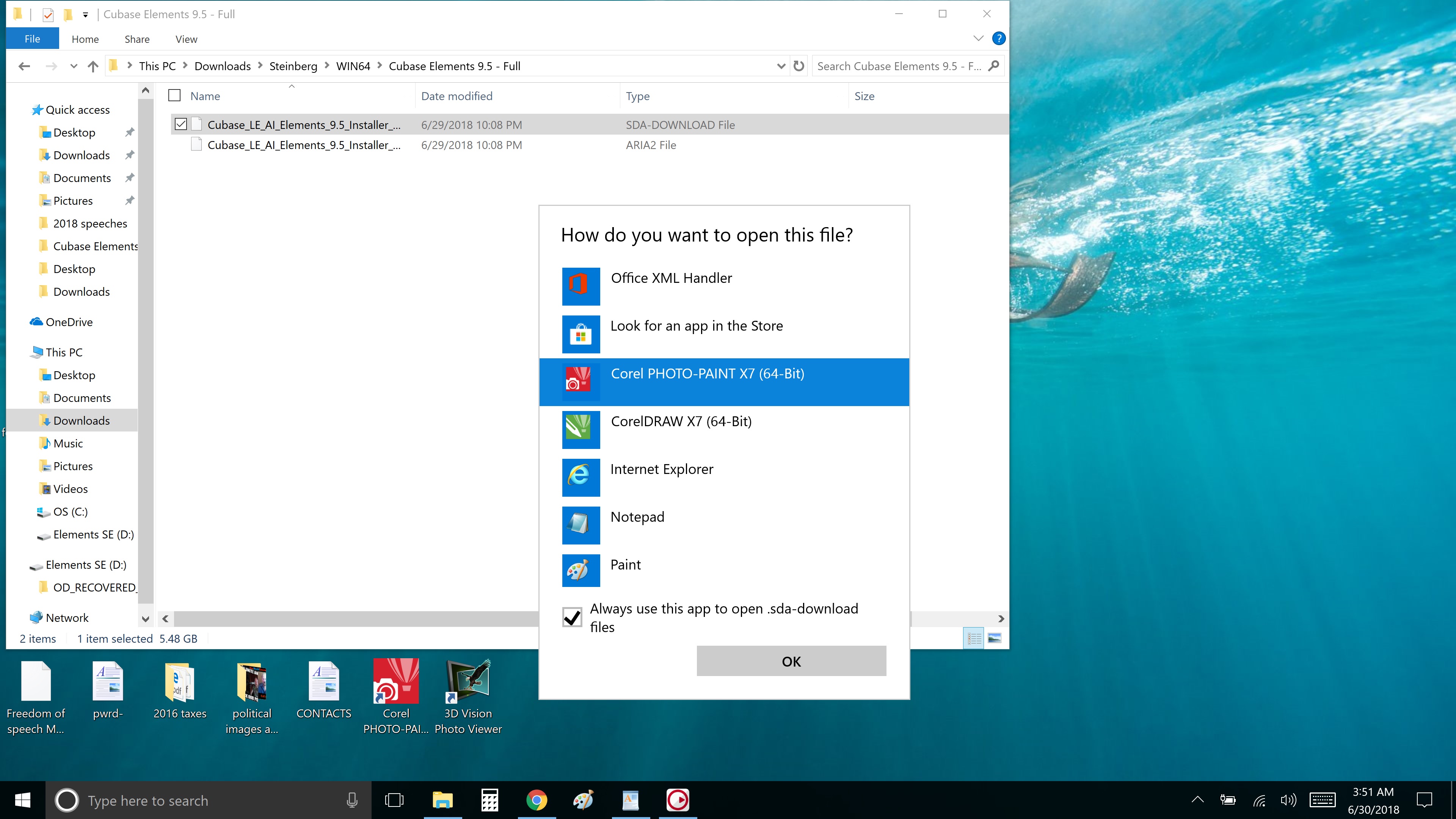The image size is (1456, 819).
Task: Switch to details view layout icon
Action: point(974,638)
